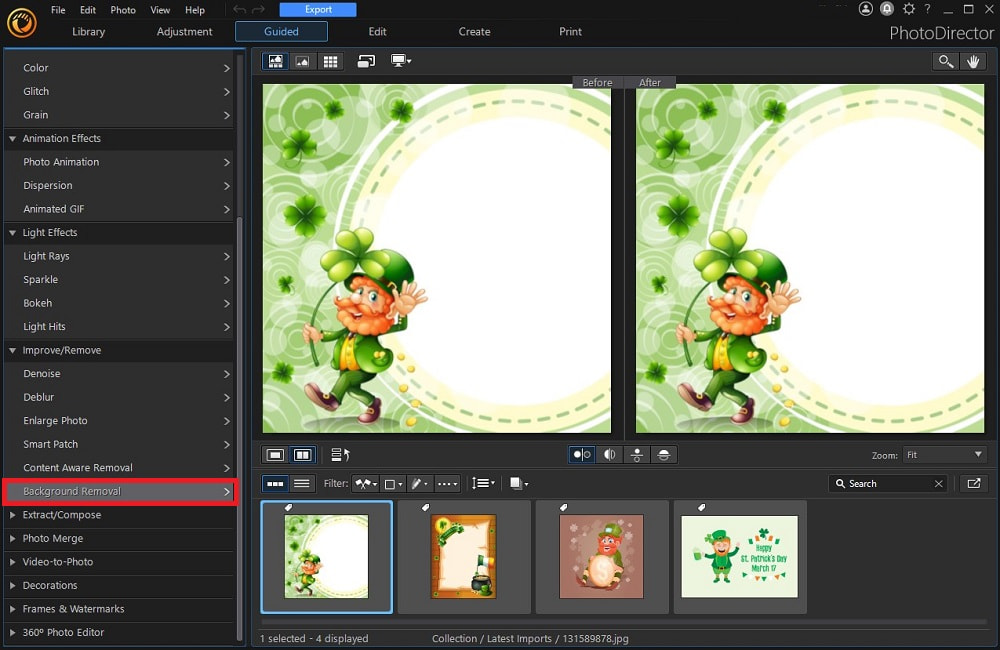The height and width of the screenshot is (650, 1000).
Task: Click the rotate photo icon
Action: click(x=366, y=61)
